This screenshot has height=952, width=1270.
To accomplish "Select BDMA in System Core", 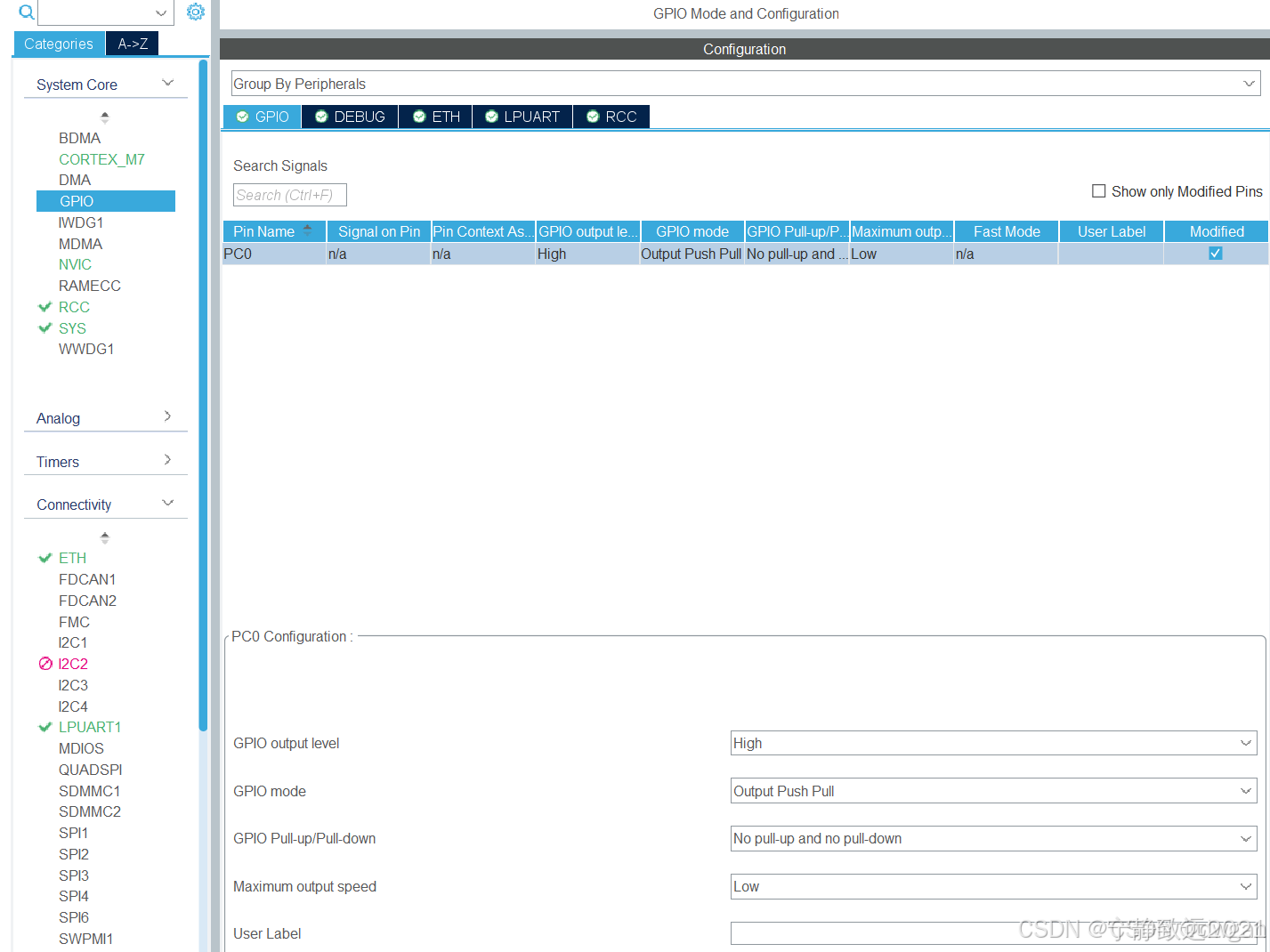I will pyautogui.click(x=80, y=138).
